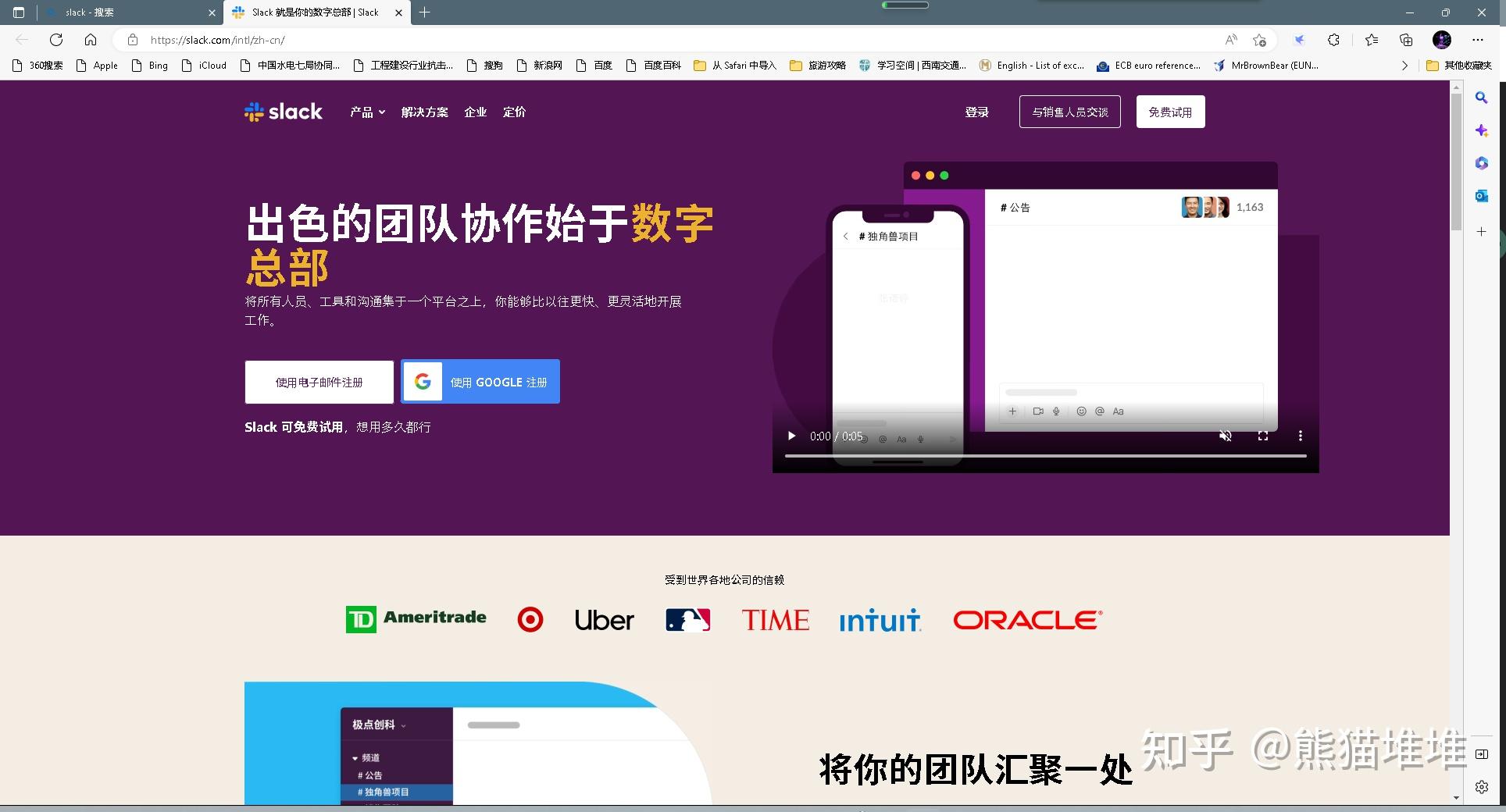This screenshot has height=812, width=1506.
Task: Open Microsoft 365 in Edge sidebar
Action: pos(1481,163)
